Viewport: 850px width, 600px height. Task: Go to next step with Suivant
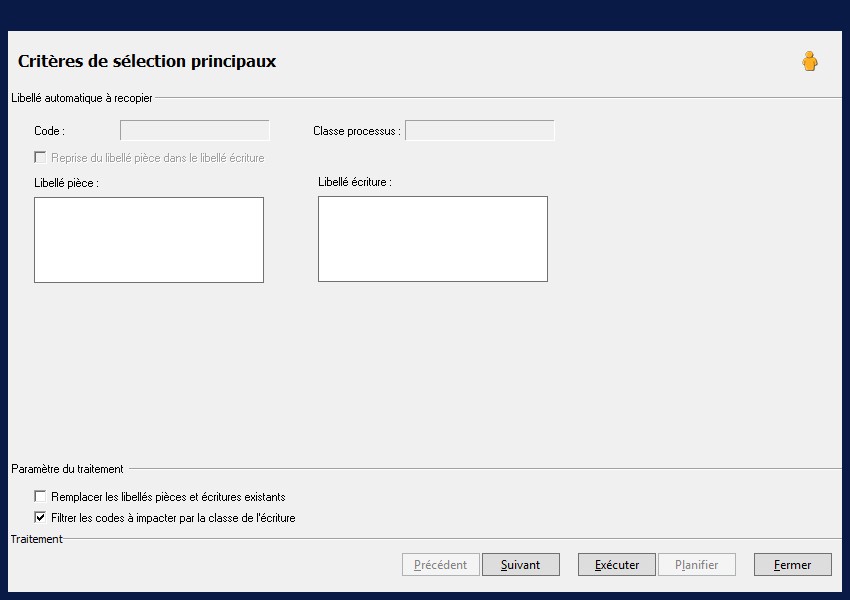[521, 565]
